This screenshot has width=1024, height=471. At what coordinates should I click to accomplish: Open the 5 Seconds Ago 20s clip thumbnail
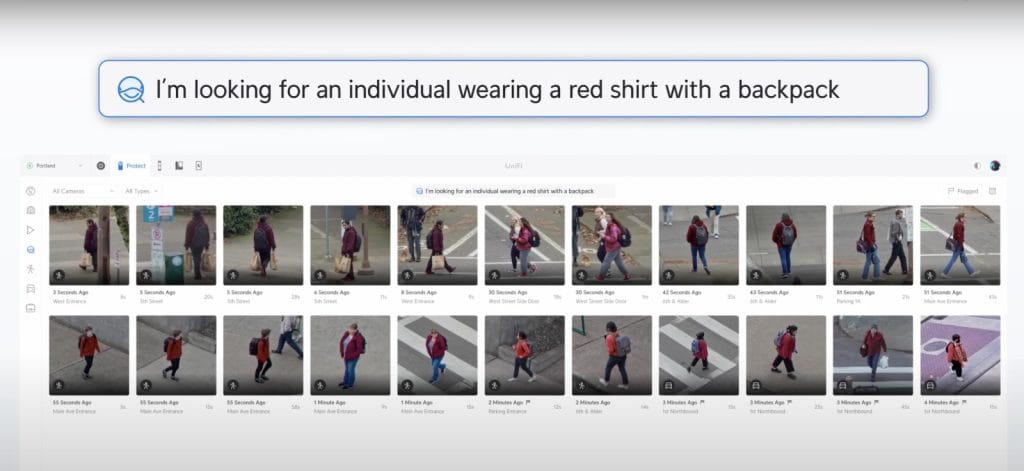176,245
